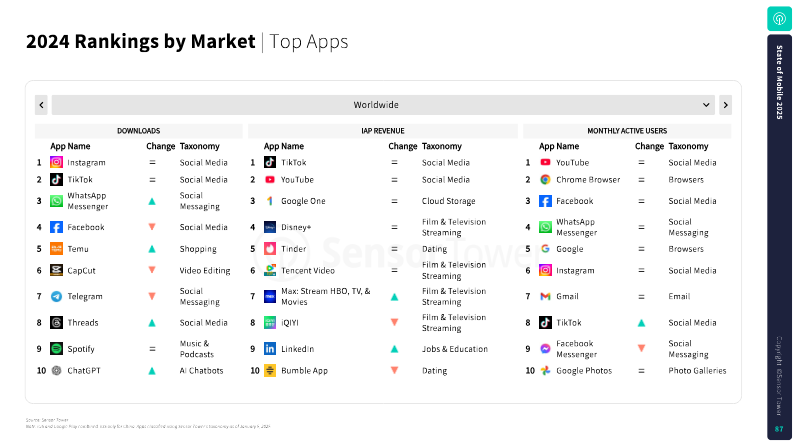
Task: Select the Downloads column header
Action: 138,131
